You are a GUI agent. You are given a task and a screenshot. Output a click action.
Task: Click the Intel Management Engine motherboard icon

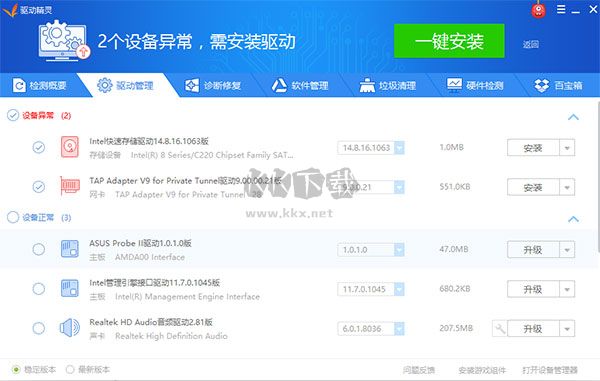[70, 288]
